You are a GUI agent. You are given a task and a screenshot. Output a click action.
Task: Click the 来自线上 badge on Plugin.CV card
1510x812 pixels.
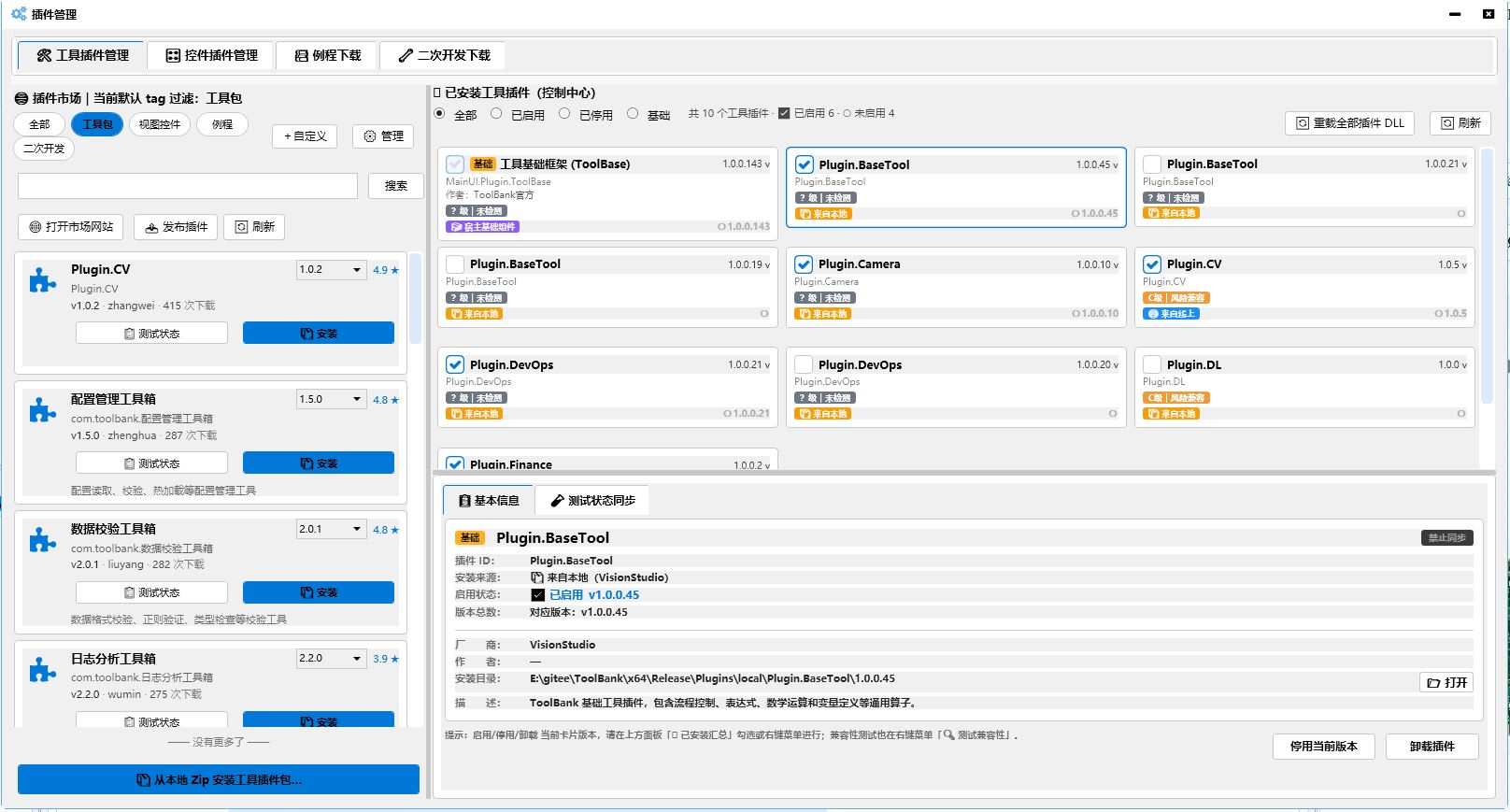(x=1172, y=314)
